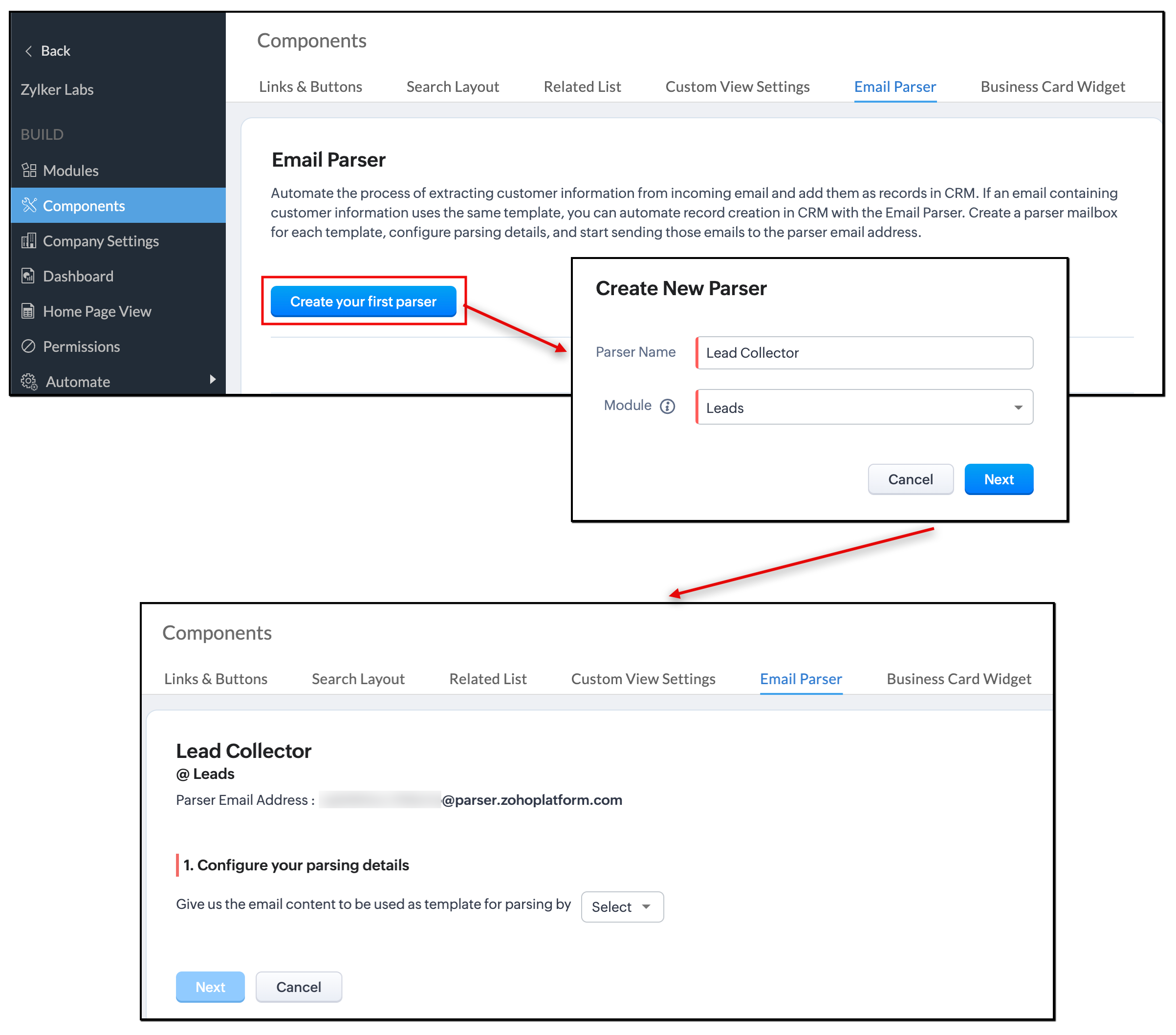Switch to Links & Buttons tab at top

point(310,87)
